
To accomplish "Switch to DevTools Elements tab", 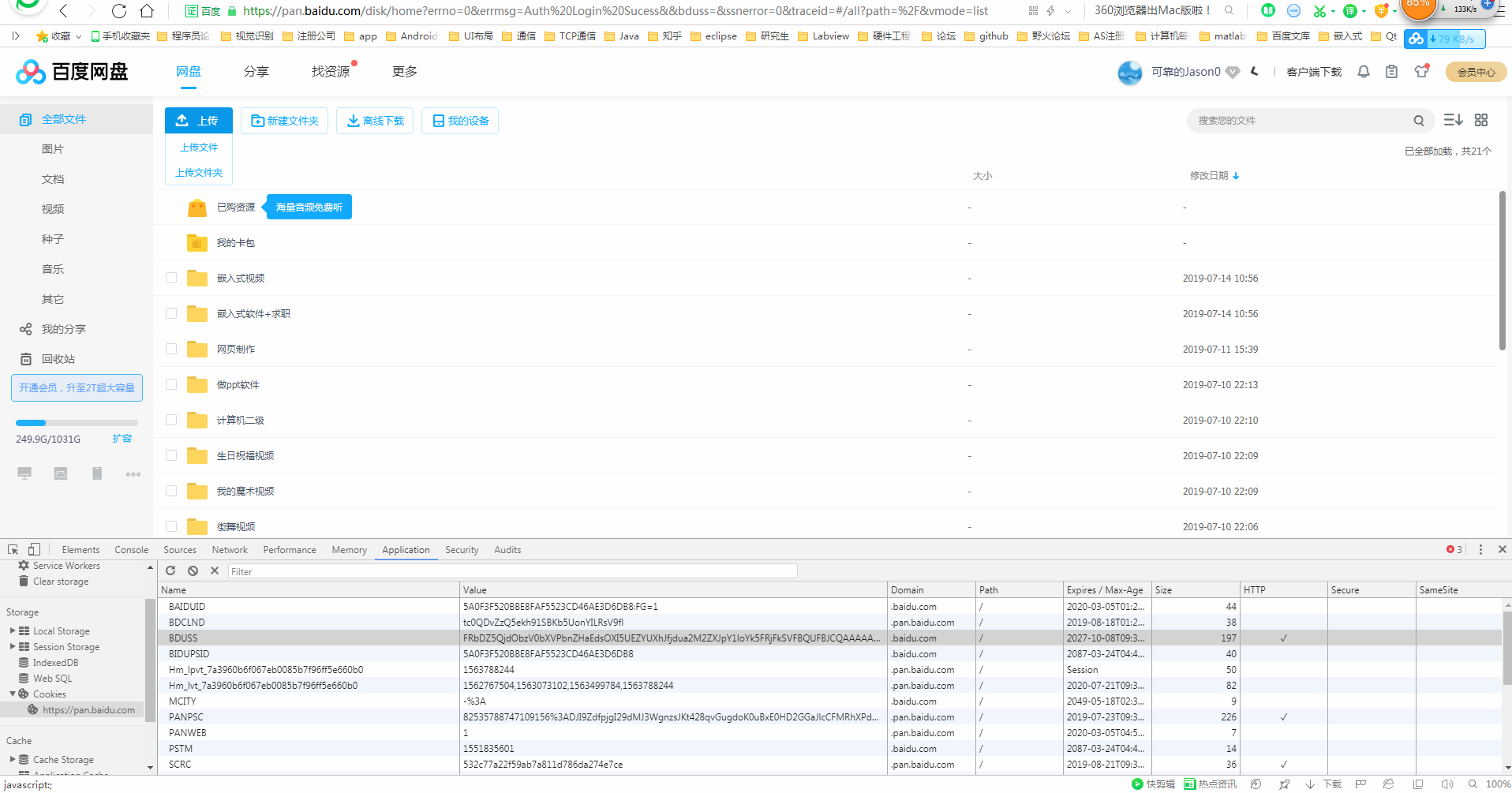I will [x=80, y=550].
